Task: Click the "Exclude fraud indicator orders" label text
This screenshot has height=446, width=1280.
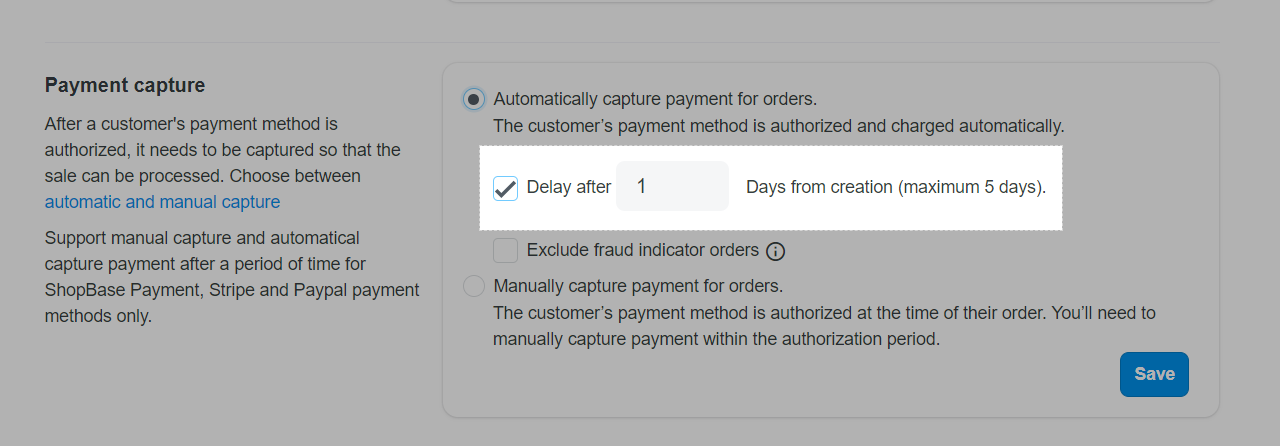Action: click(642, 250)
